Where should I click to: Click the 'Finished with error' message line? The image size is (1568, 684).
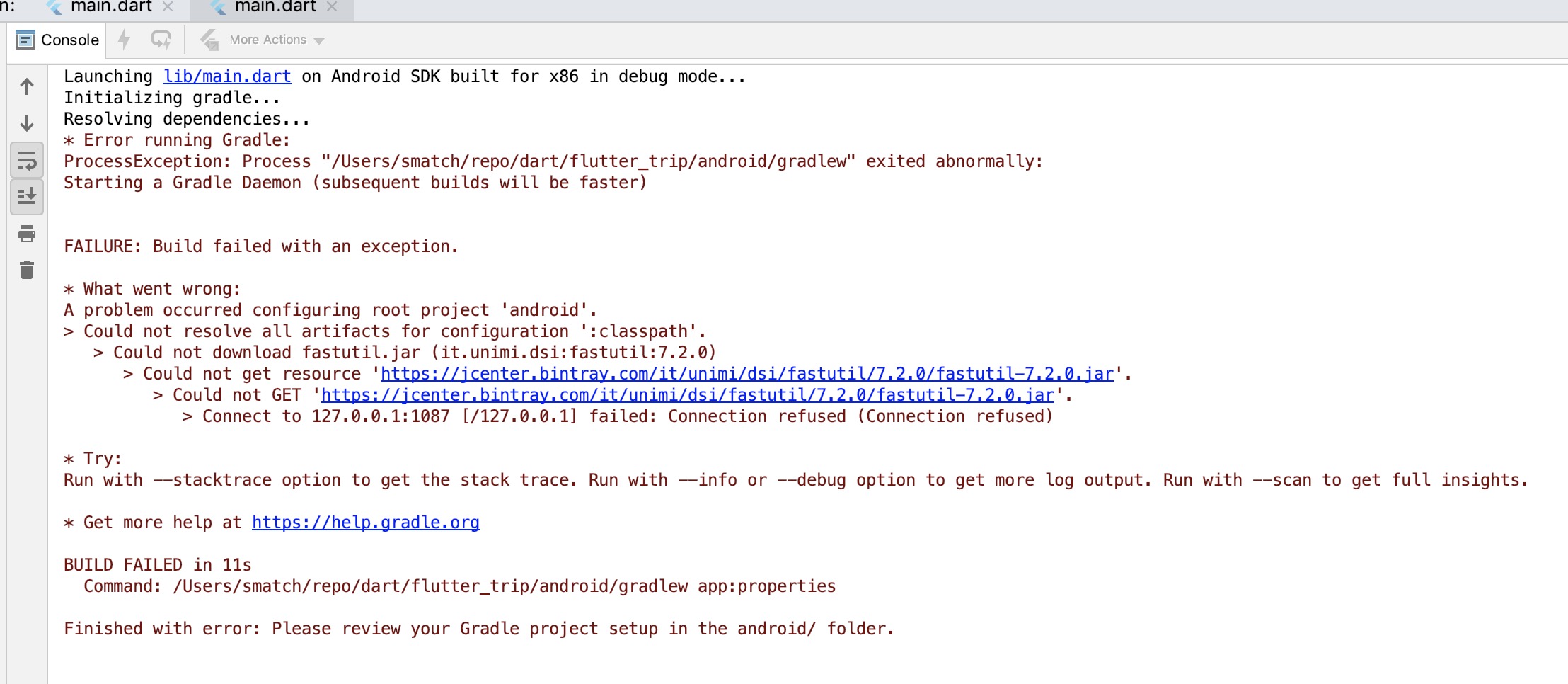click(479, 629)
